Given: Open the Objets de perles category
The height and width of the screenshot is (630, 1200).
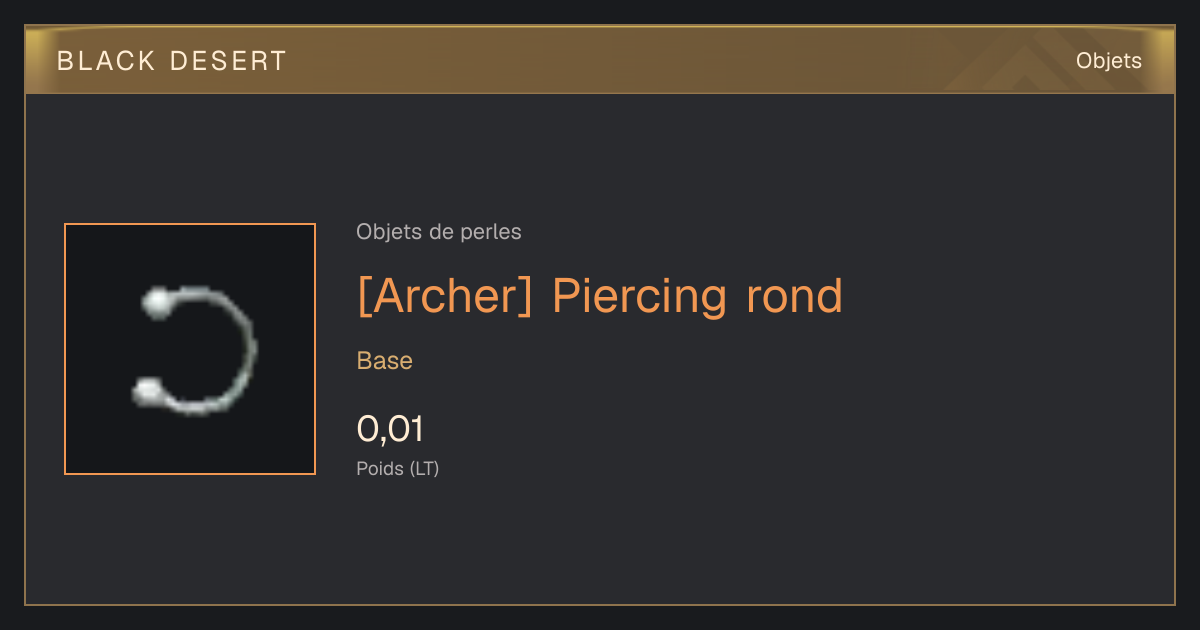Looking at the screenshot, I should click(x=439, y=232).
